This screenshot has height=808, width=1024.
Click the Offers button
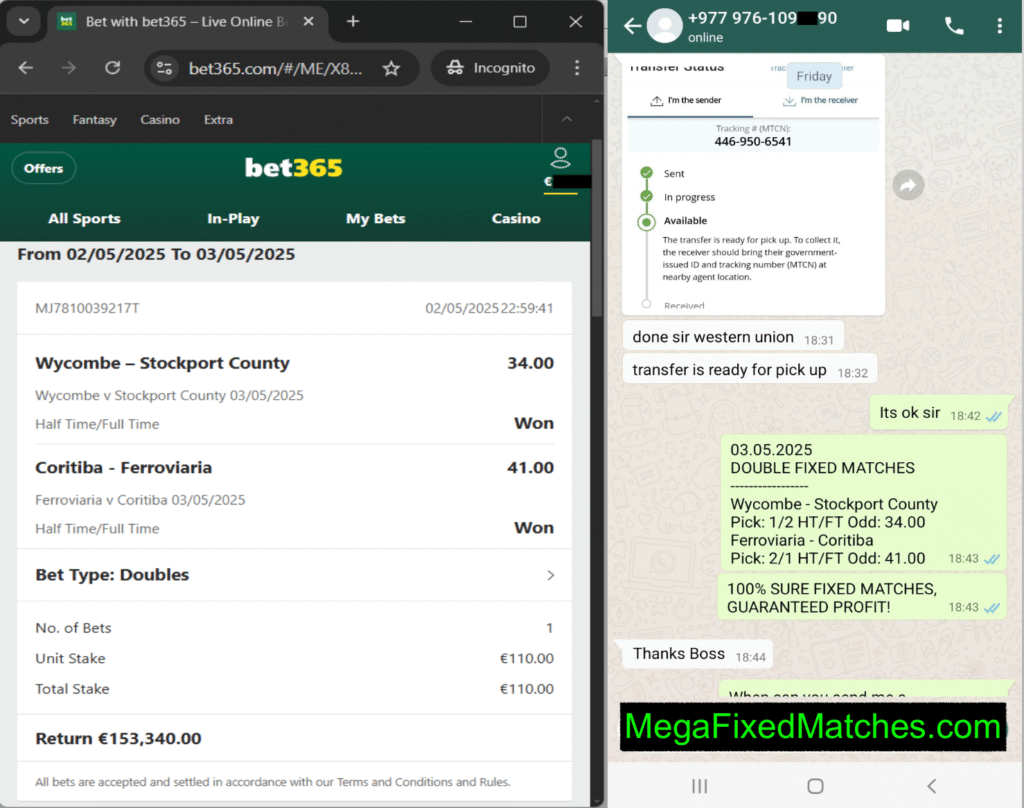pos(44,168)
